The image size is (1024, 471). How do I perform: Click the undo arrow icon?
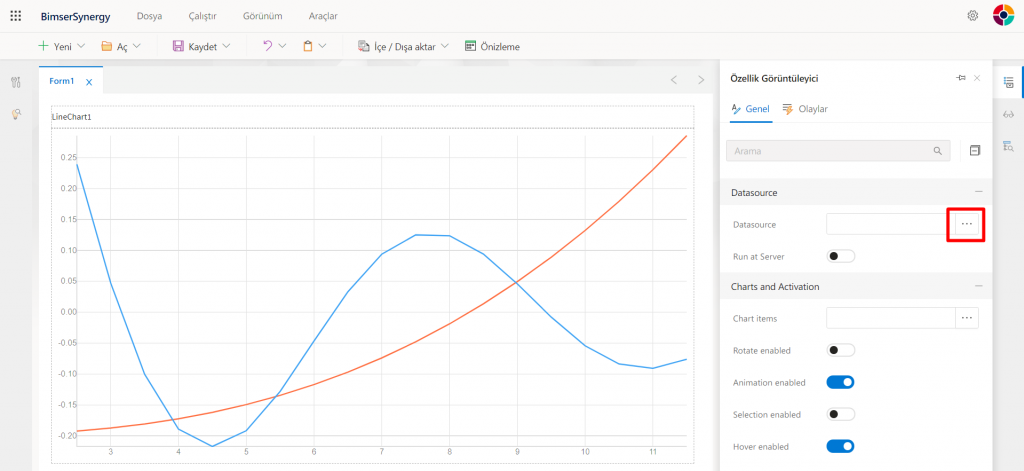267,46
